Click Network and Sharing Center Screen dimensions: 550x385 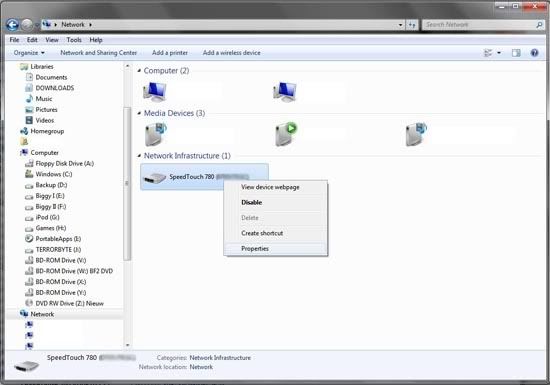coord(99,53)
